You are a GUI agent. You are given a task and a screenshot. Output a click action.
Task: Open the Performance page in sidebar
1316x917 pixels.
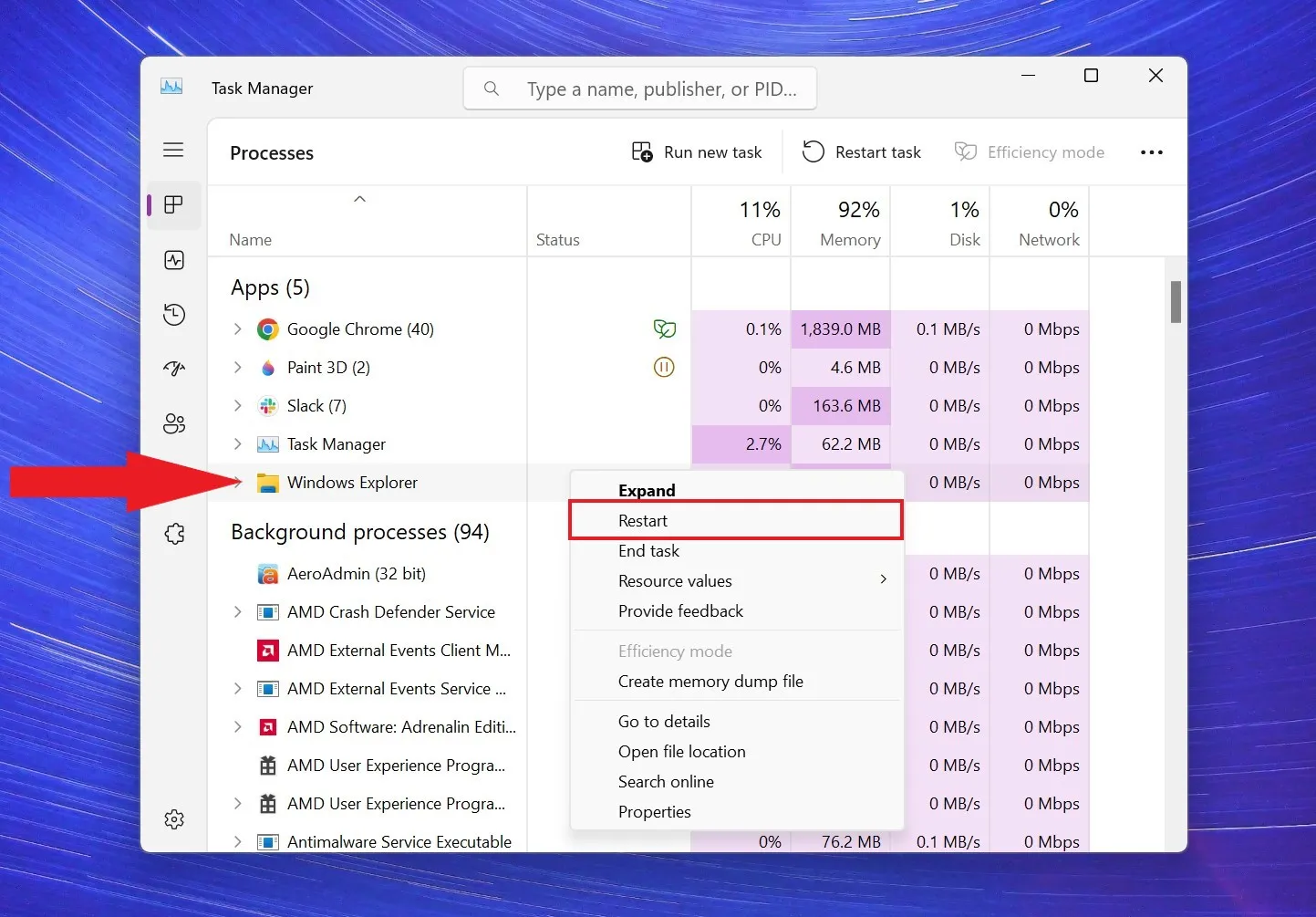coord(174,260)
